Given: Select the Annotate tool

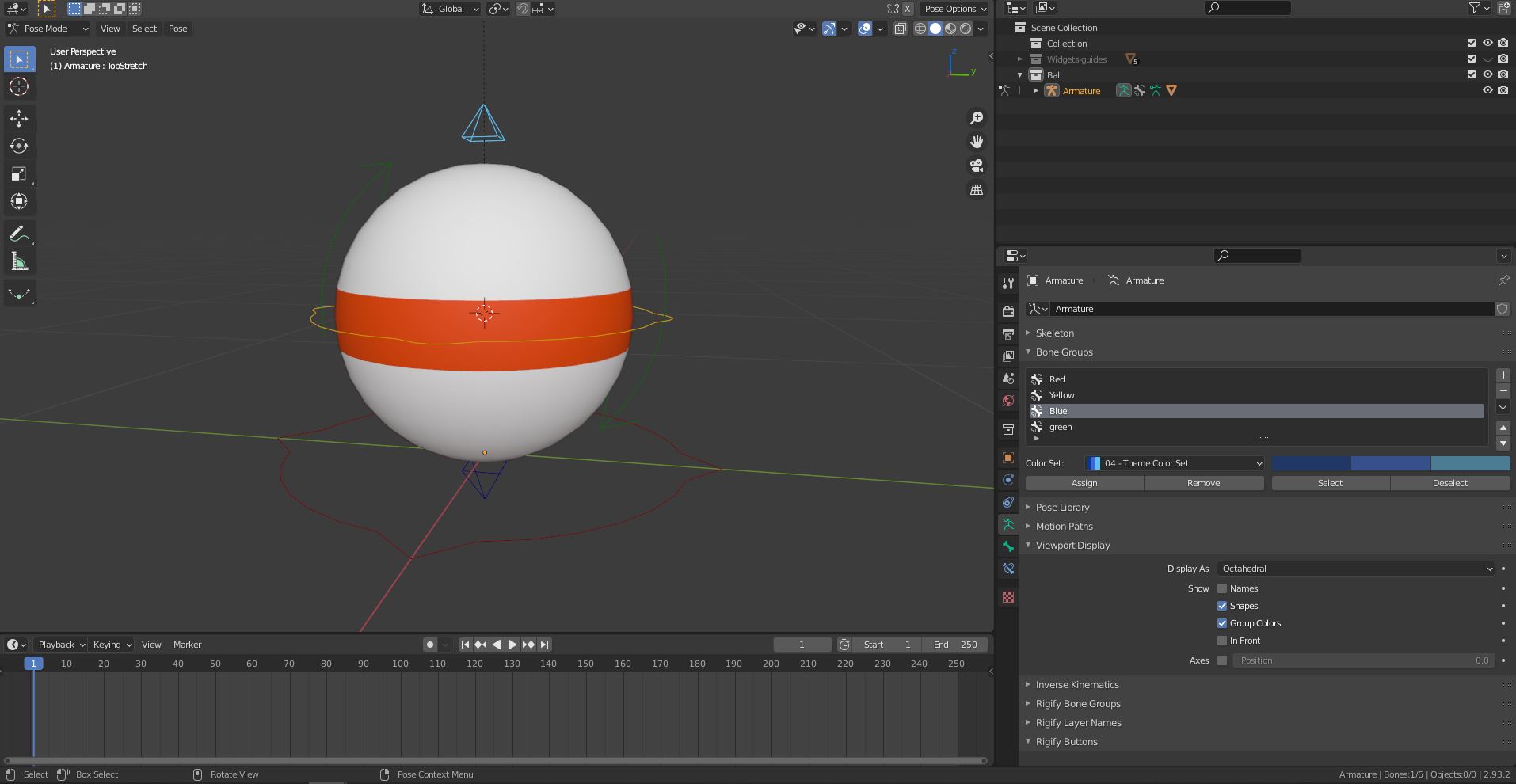Looking at the screenshot, I should coord(19,233).
